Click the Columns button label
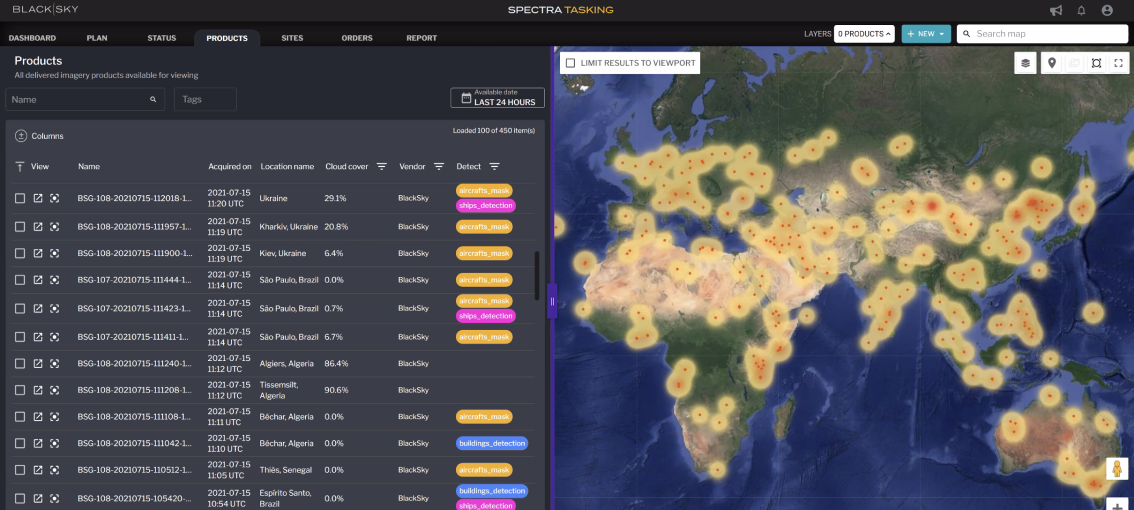1134x510 pixels. tap(47, 136)
